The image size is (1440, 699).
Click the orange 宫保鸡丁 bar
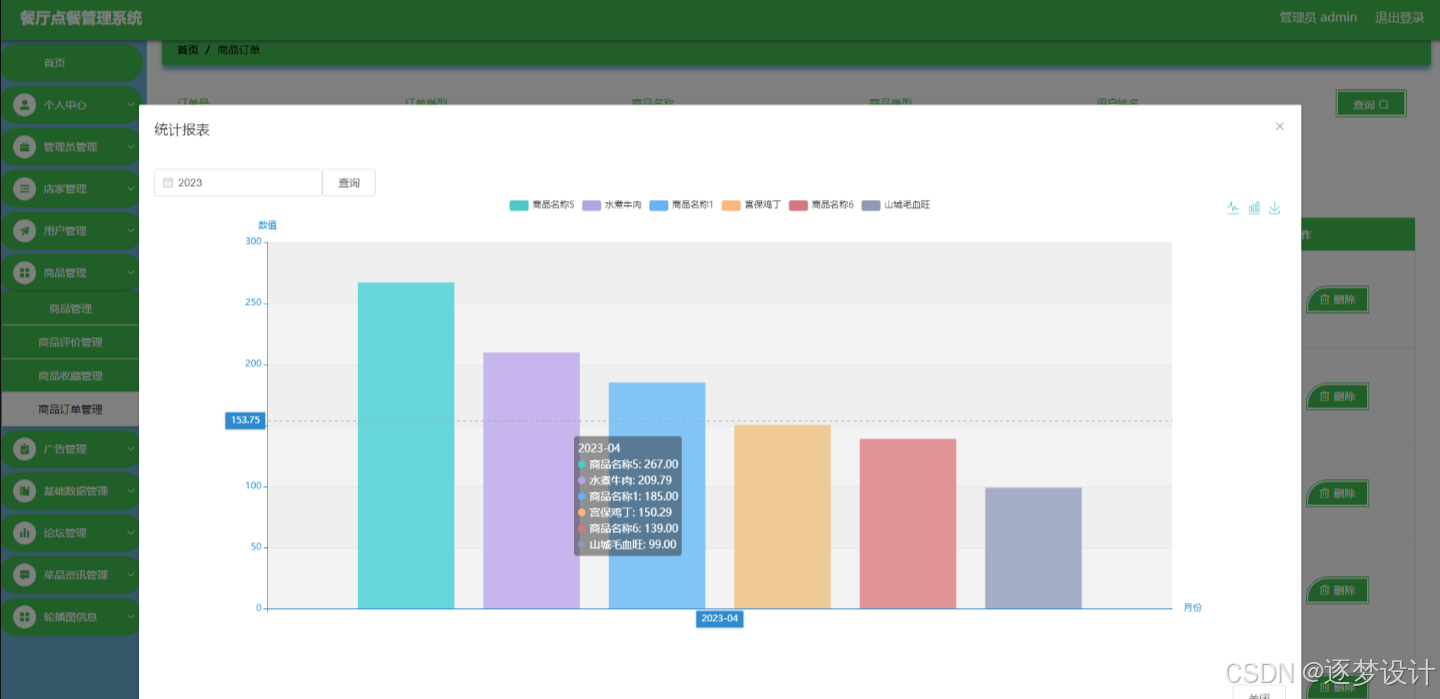pos(782,517)
